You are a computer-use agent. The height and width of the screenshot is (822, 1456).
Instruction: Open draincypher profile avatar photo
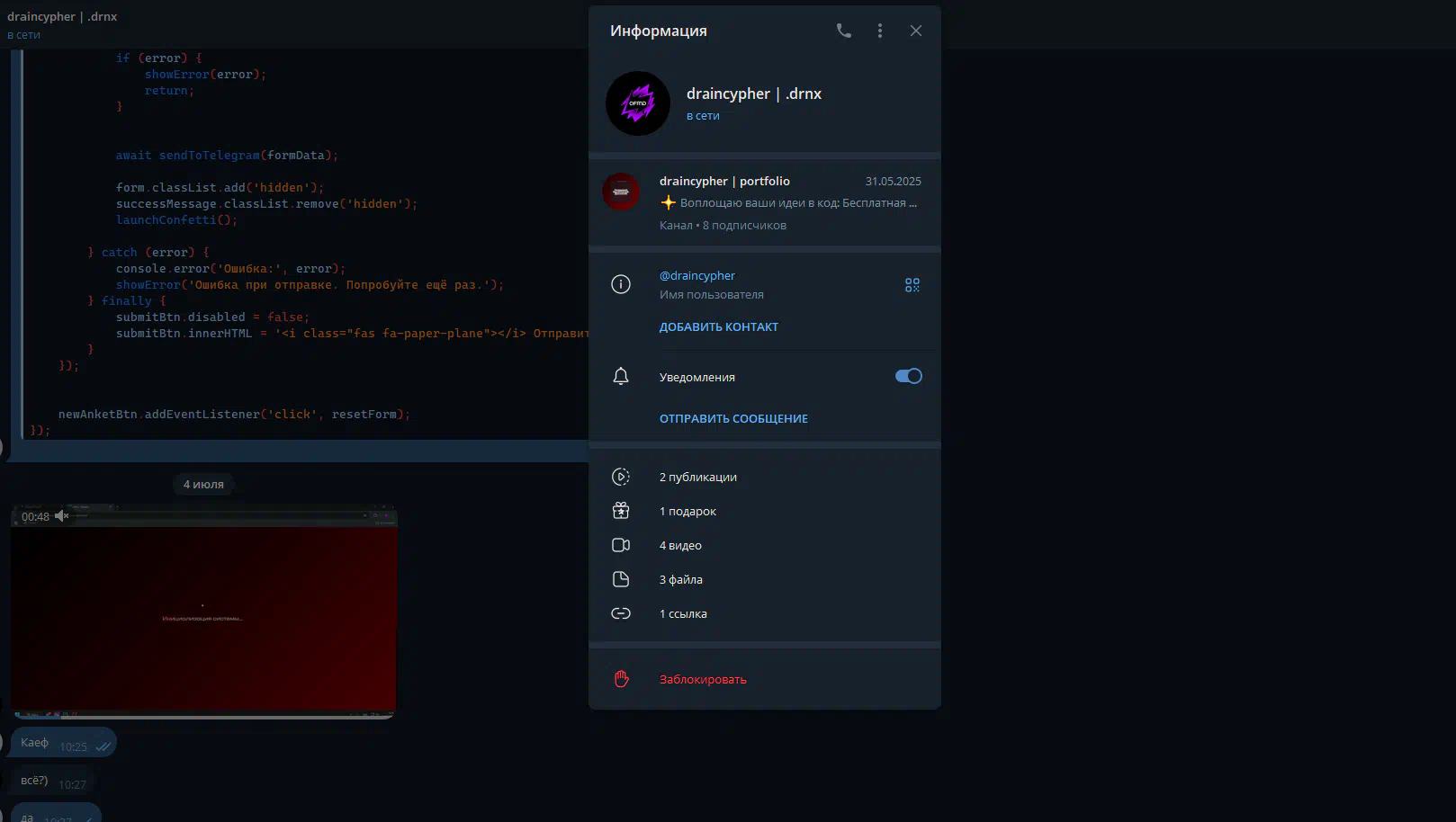pos(638,103)
